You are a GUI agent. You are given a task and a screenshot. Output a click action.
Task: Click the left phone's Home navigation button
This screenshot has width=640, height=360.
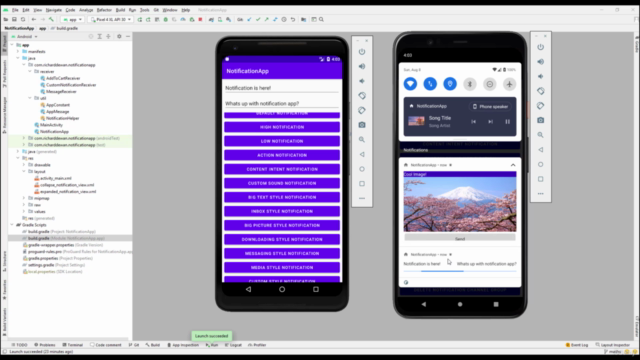click(x=282, y=289)
